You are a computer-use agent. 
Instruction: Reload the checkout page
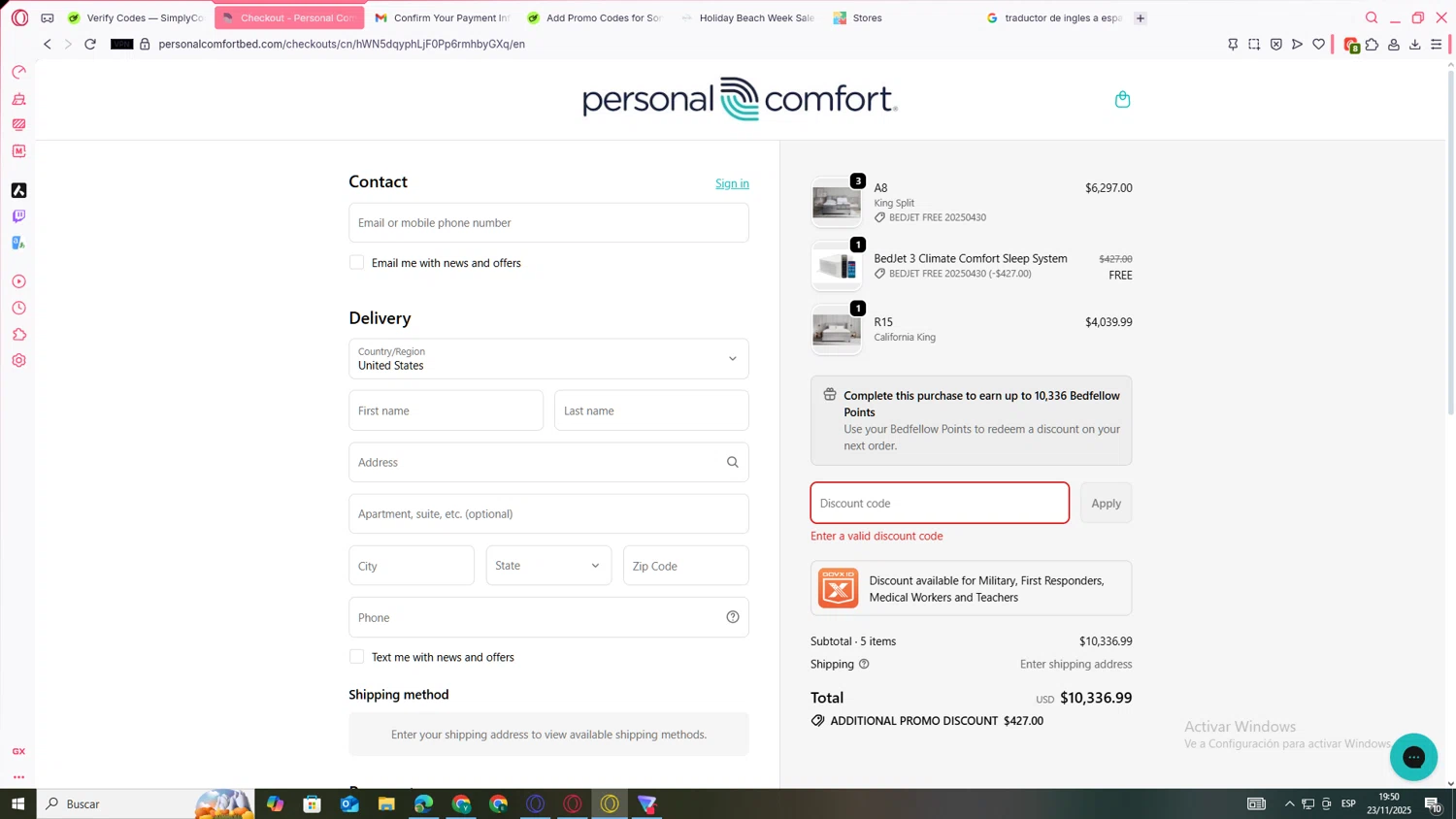click(x=90, y=44)
